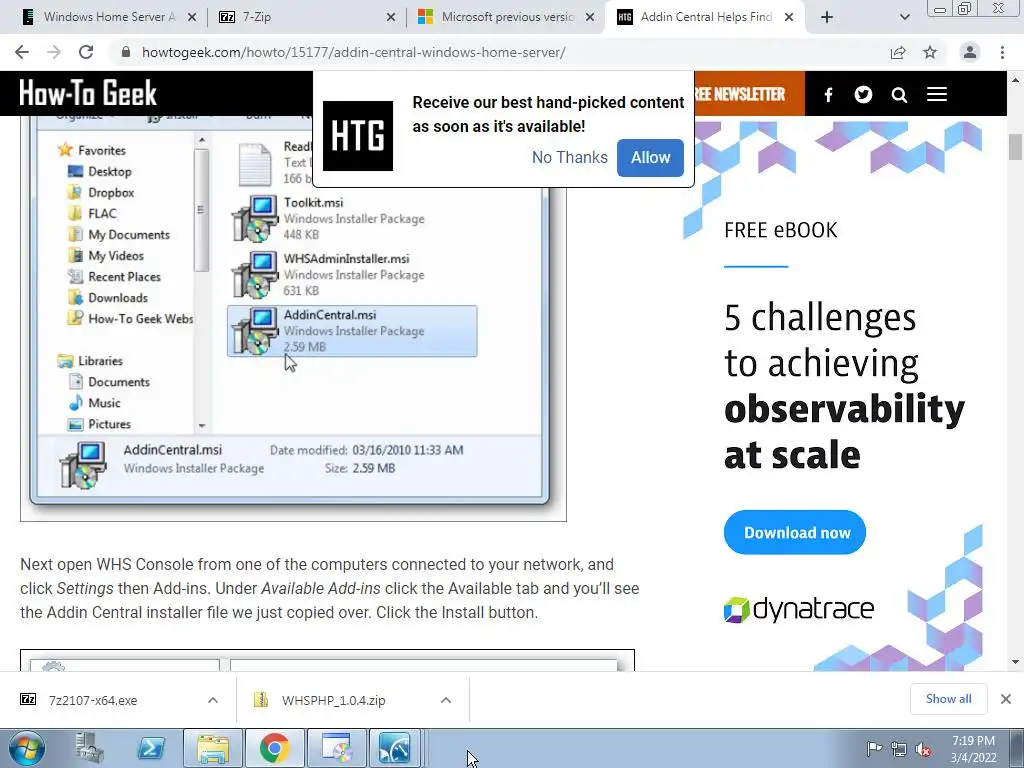Viewport: 1024px width, 768px height.
Task: Open the clock showing 7:19 PM
Action: tap(973, 749)
